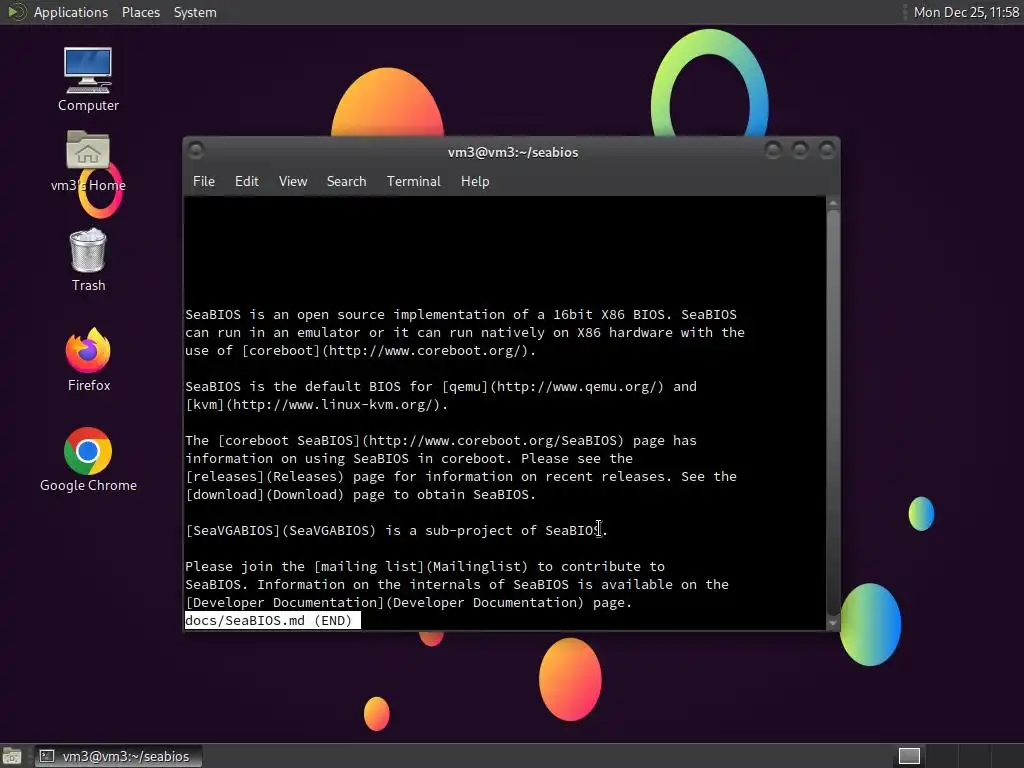Image resolution: width=1024 pixels, height=768 pixels.
Task: Click the '[releases](Releases)' text
Action: click(x=264, y=477)
